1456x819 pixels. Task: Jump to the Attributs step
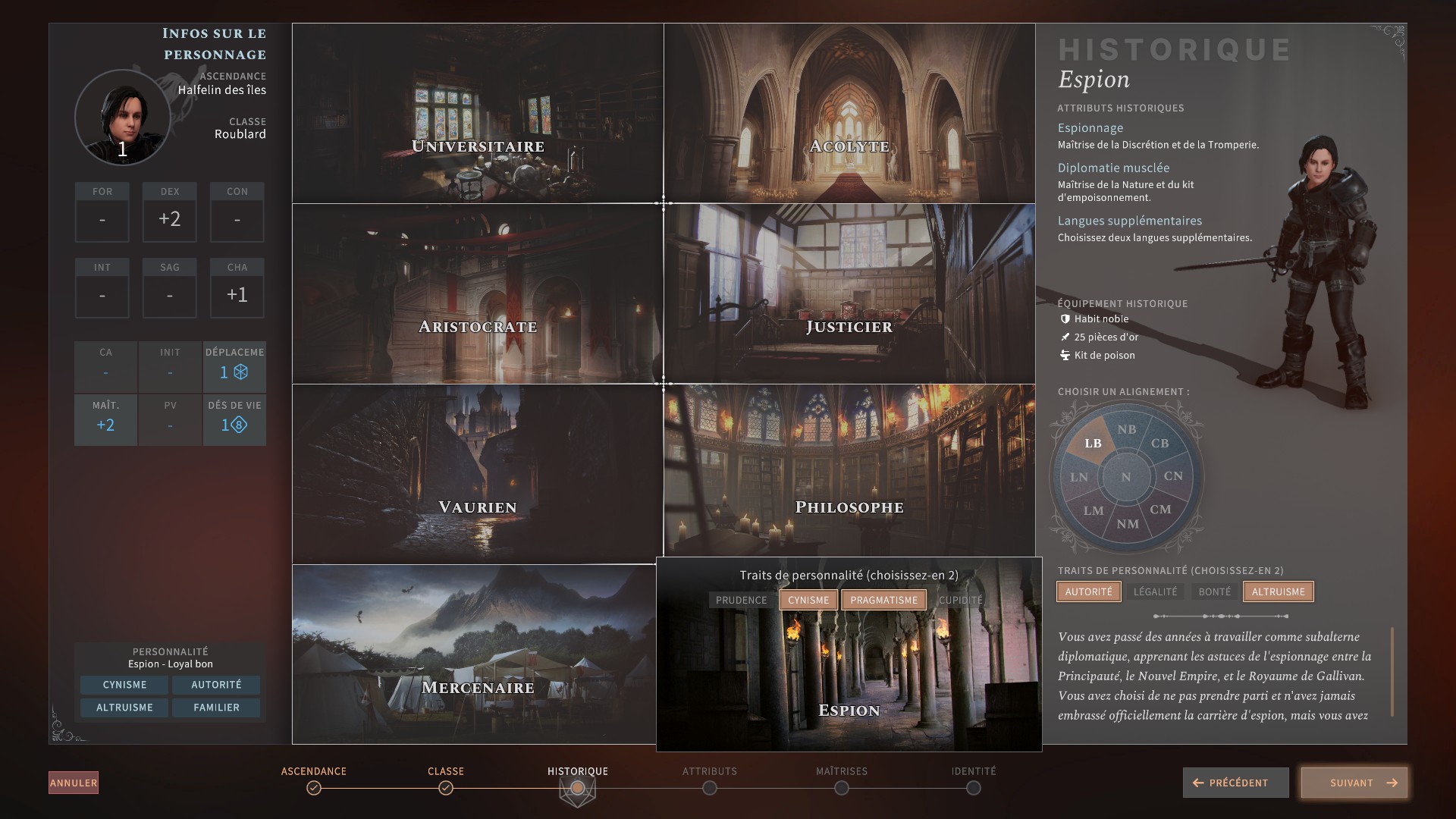point(710,788)
